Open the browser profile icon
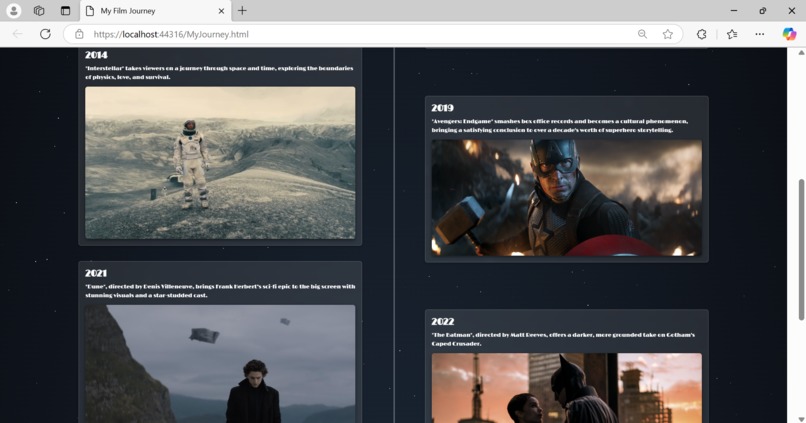 (x=13, y=10)
